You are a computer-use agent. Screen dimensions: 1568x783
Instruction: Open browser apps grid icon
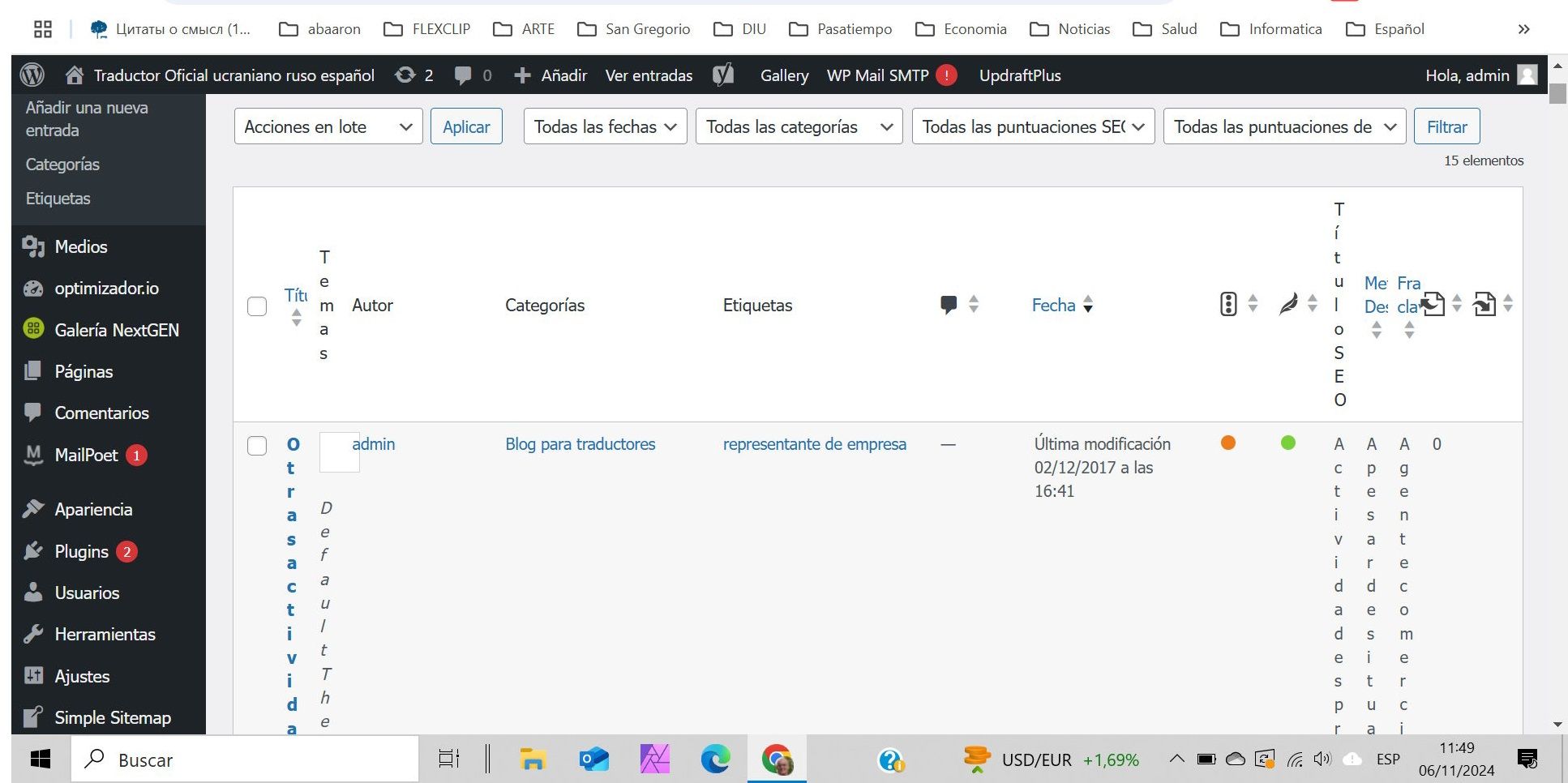(x=43, y=29)
